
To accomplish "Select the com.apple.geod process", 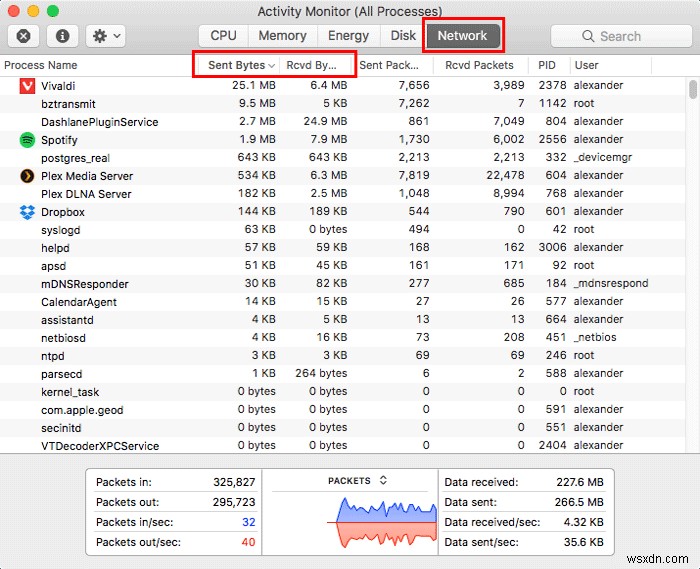I will (x=82, y=410).
